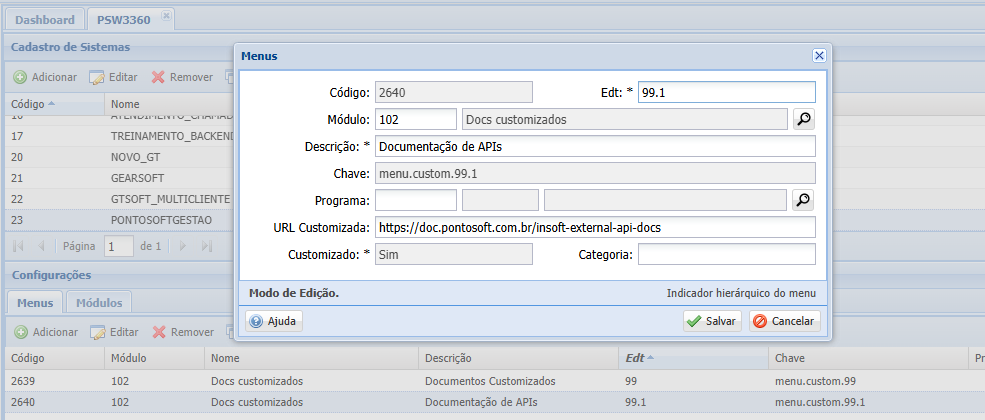Go to first page in pager
Image resolution: width=985 pixels, height=420 pixels.
click(18, 246)
